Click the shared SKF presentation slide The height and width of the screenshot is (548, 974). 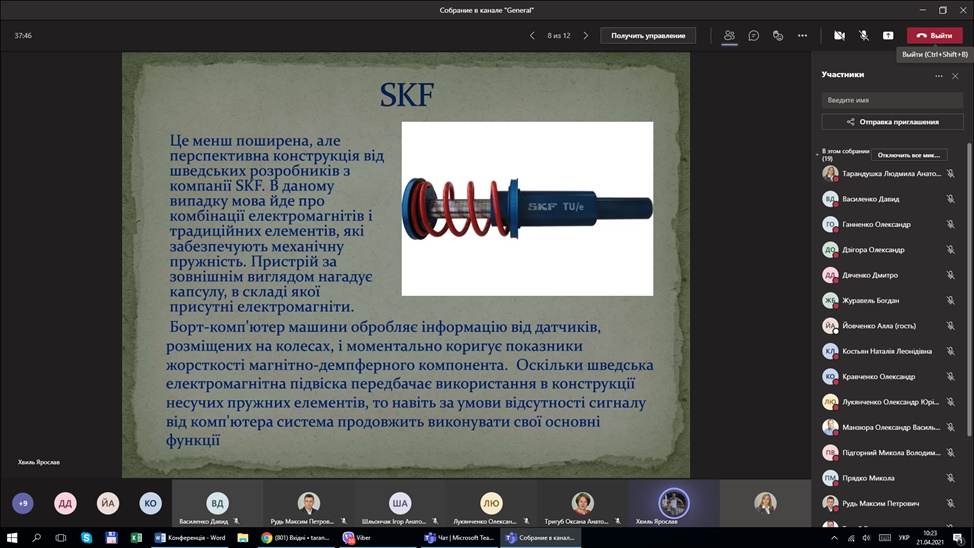[406, 265]
